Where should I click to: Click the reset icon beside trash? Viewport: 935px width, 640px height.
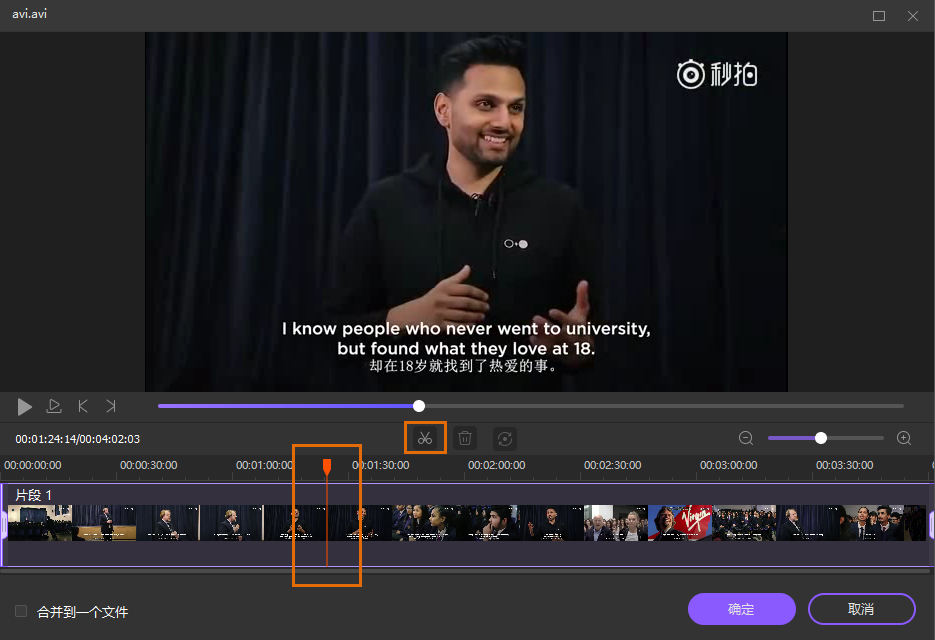(x=505, y=438)
